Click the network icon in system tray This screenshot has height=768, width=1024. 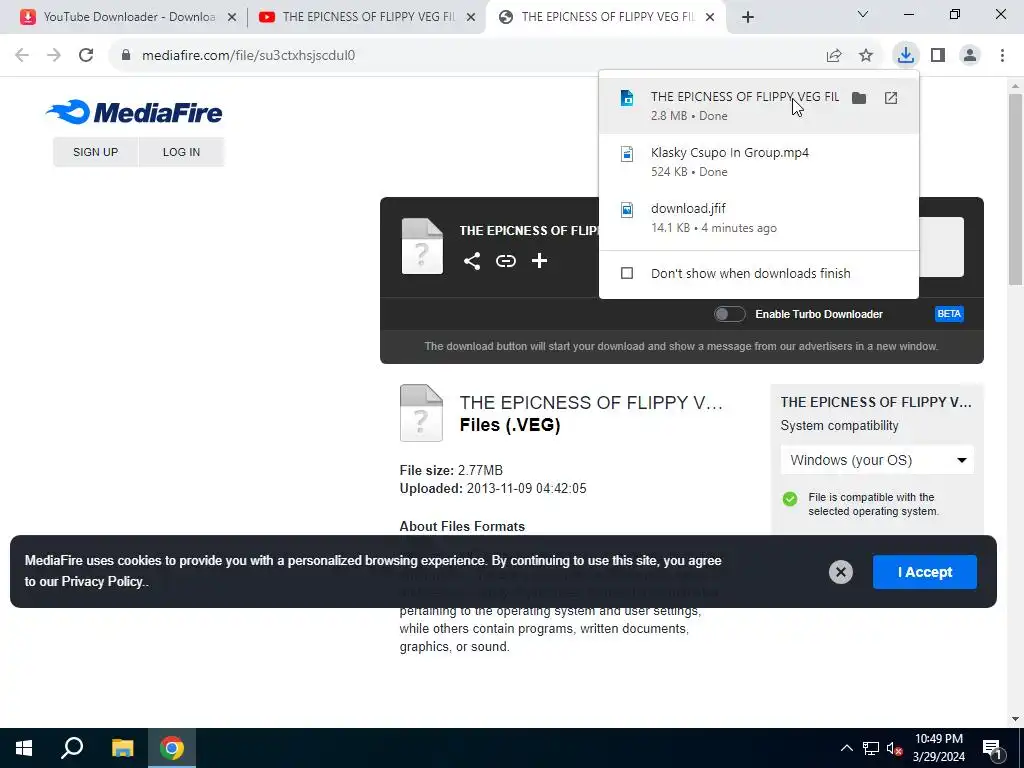871,748
